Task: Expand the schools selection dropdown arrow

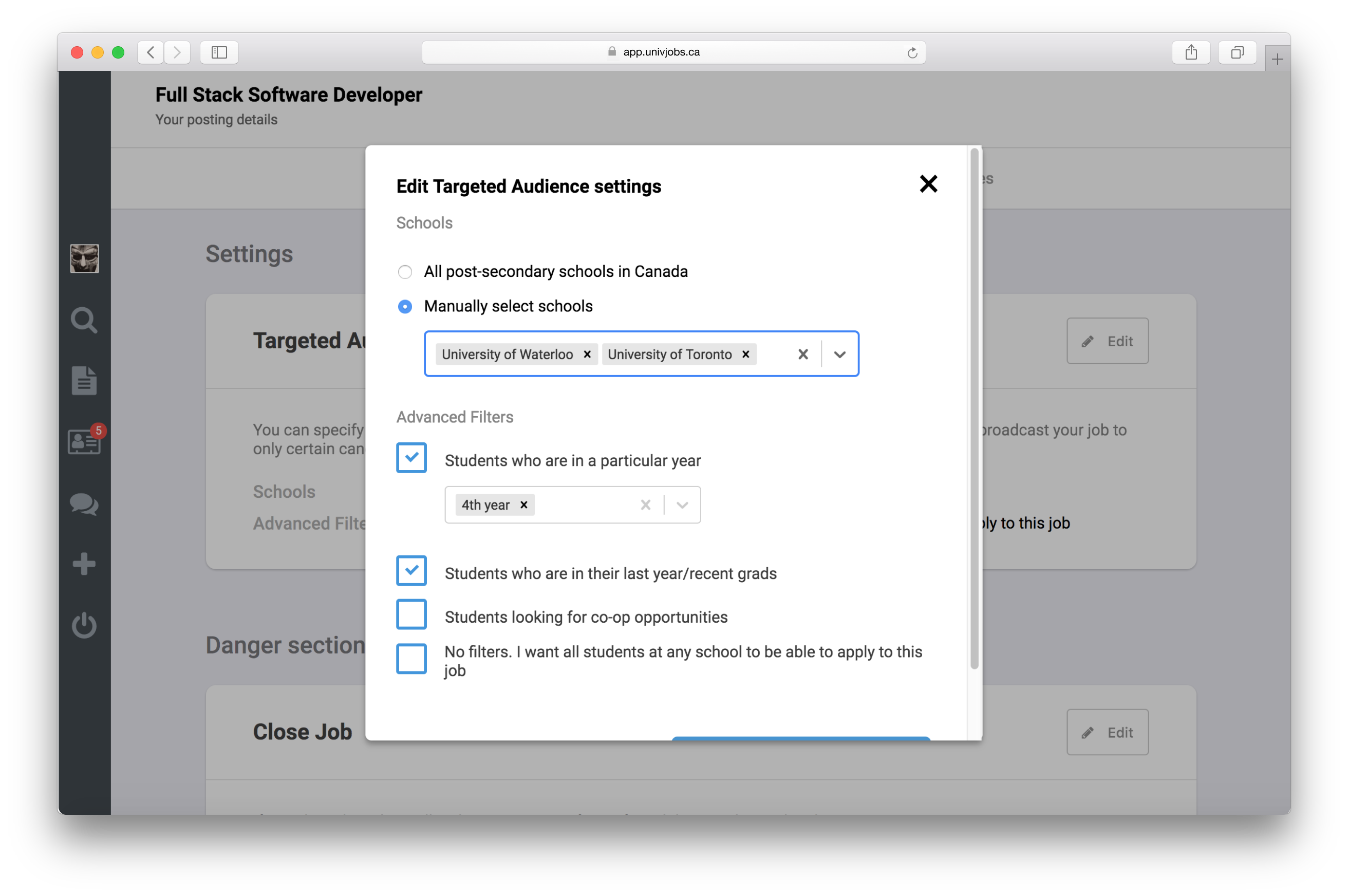Action: click(839, 354)
